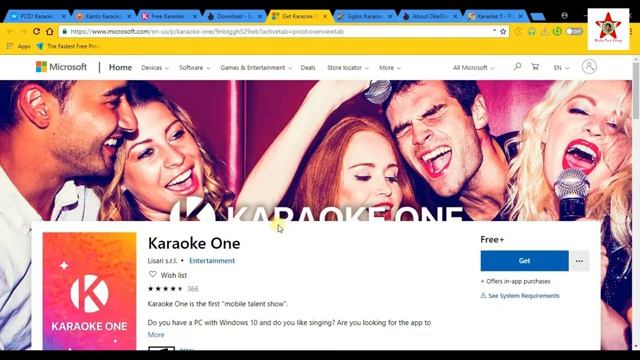The height and width of the screenshot is (360, 640).
Task: Expand the More menu
Action: click(390, 68)
